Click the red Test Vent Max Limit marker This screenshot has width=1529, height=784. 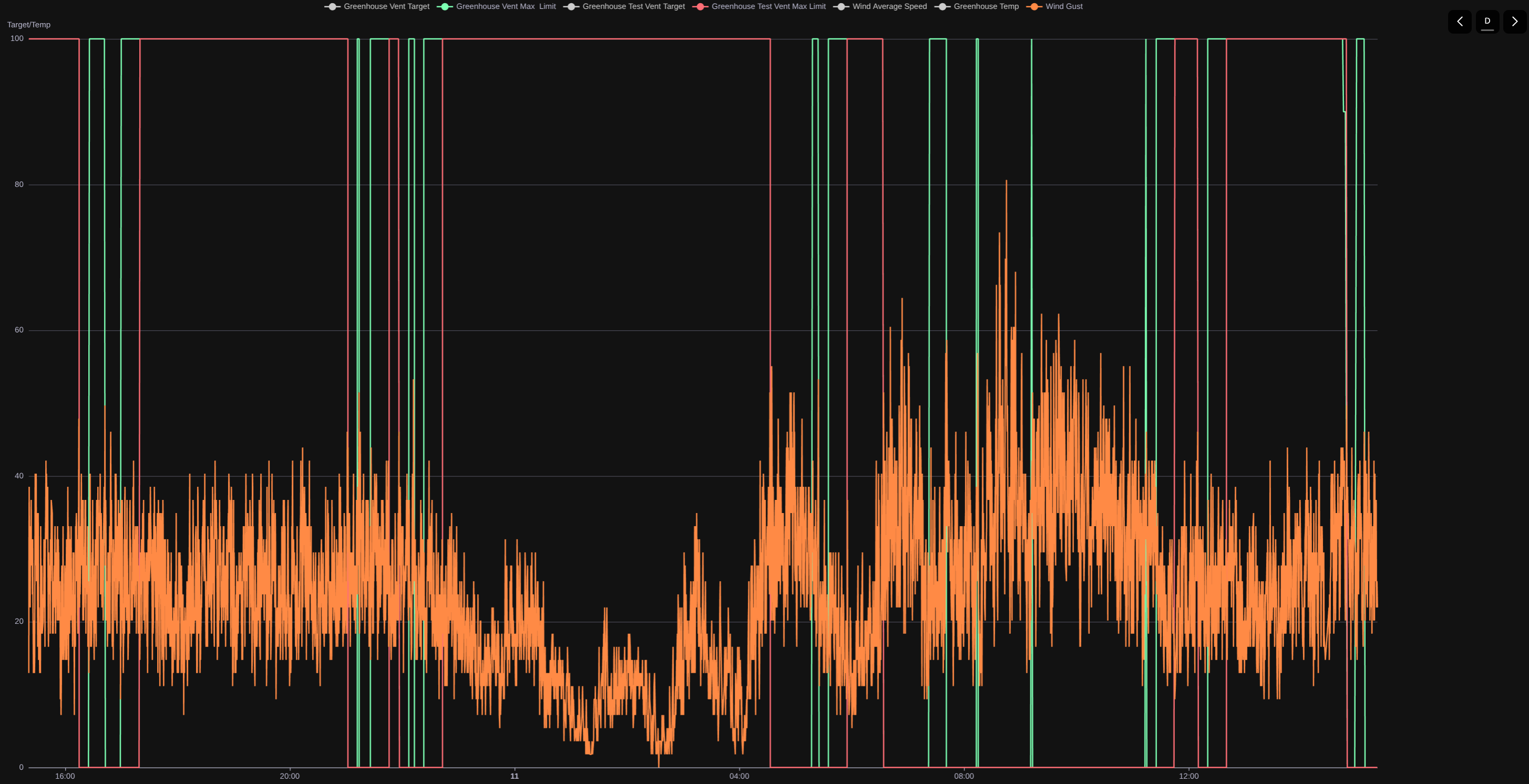tap(700, 6)
